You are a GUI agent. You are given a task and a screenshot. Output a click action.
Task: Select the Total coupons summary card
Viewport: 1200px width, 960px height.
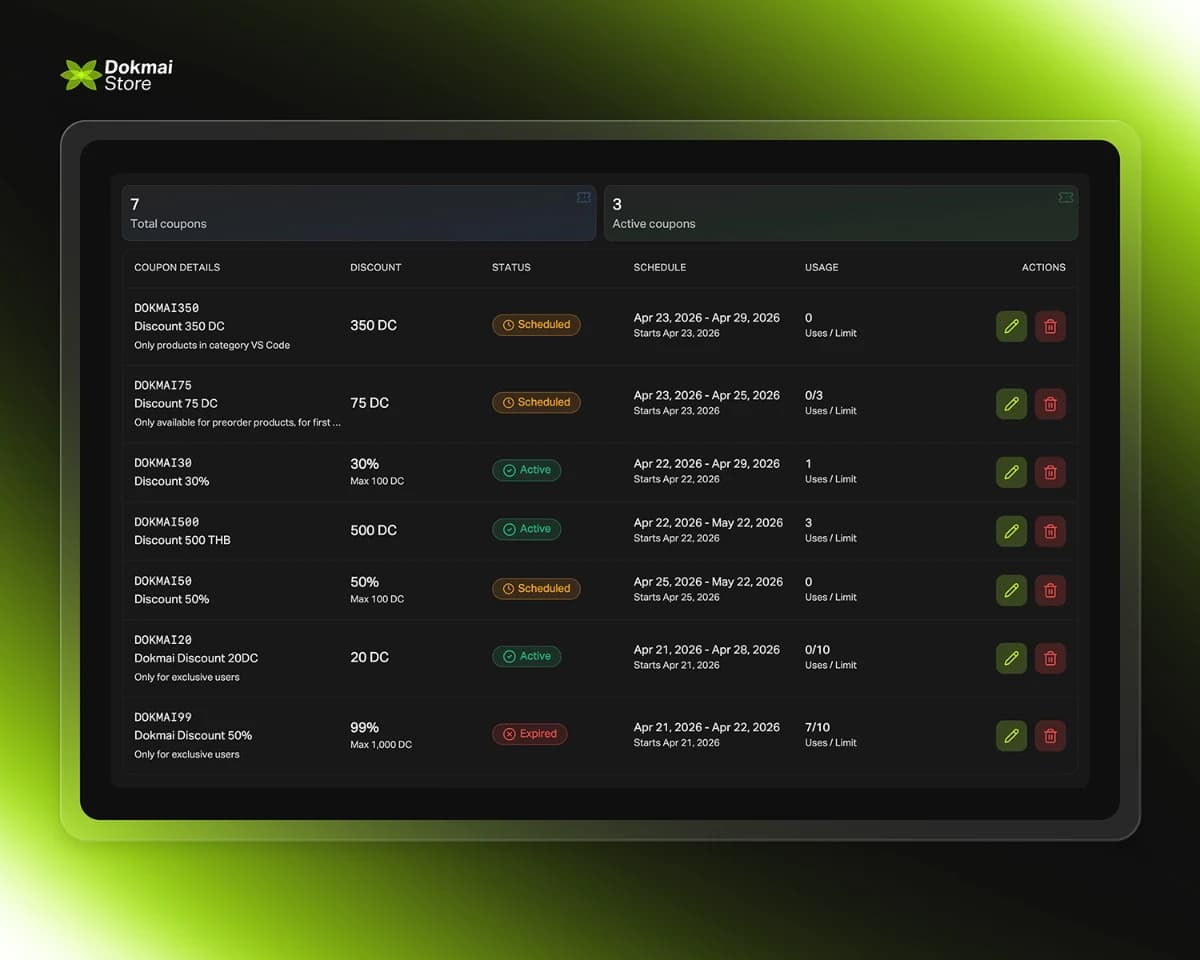(x=358, y=213)
